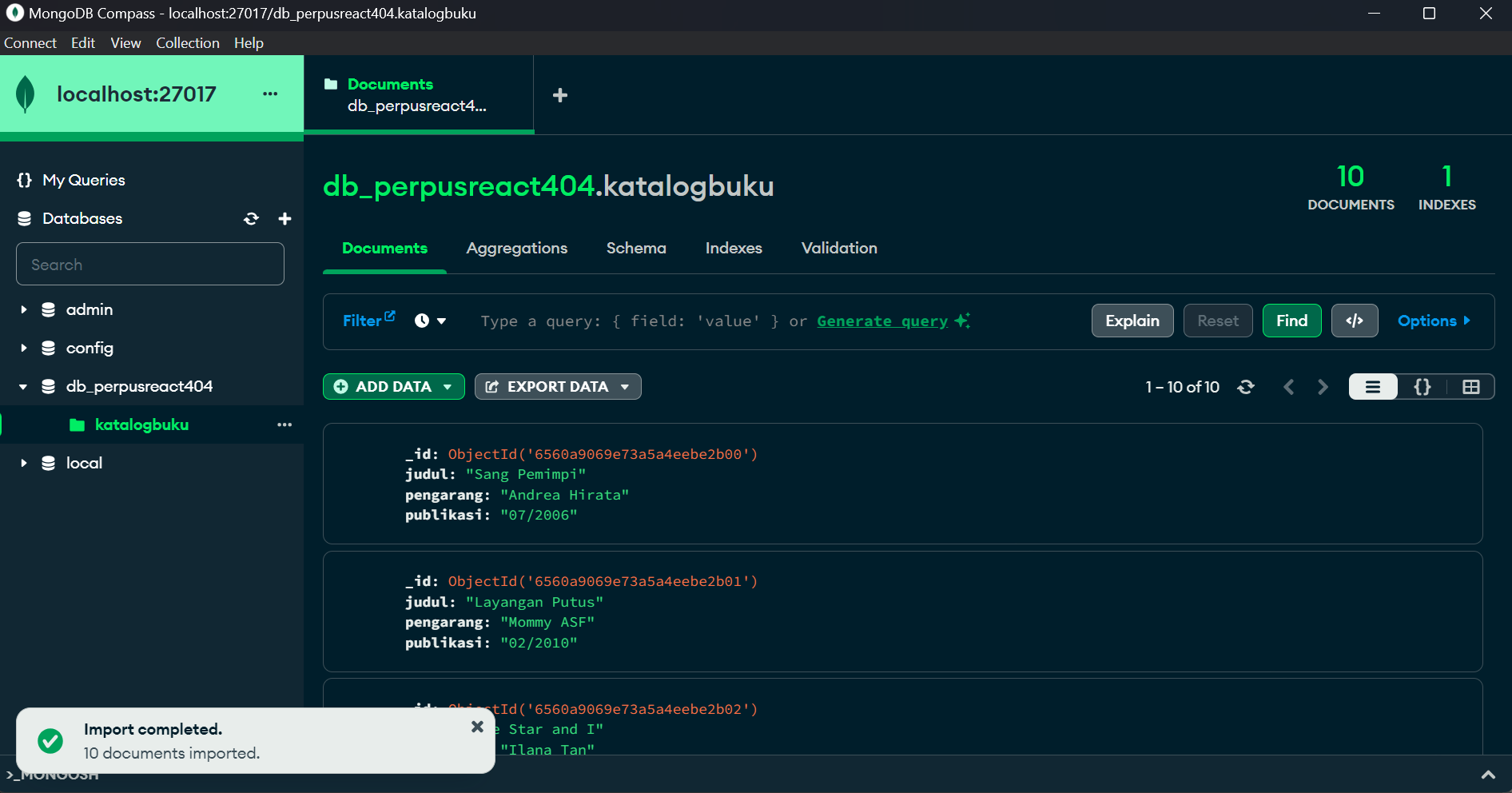Image resolution: width=1512 pixels, height=793 pixels.
Task: Switch to the Aggregations tab
Action: (x=517, y=249)
